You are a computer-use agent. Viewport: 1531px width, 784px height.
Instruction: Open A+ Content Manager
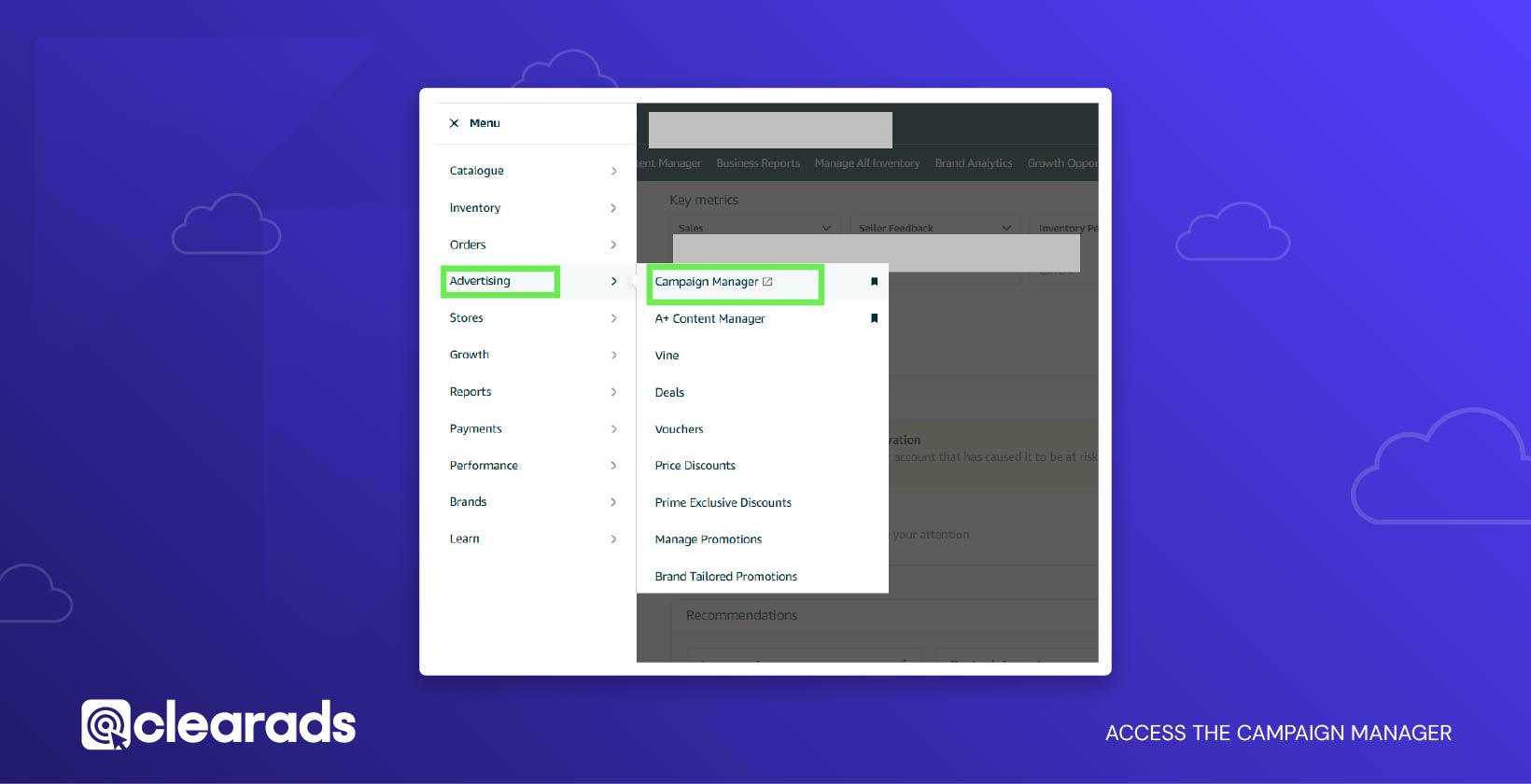pos(709,319)
